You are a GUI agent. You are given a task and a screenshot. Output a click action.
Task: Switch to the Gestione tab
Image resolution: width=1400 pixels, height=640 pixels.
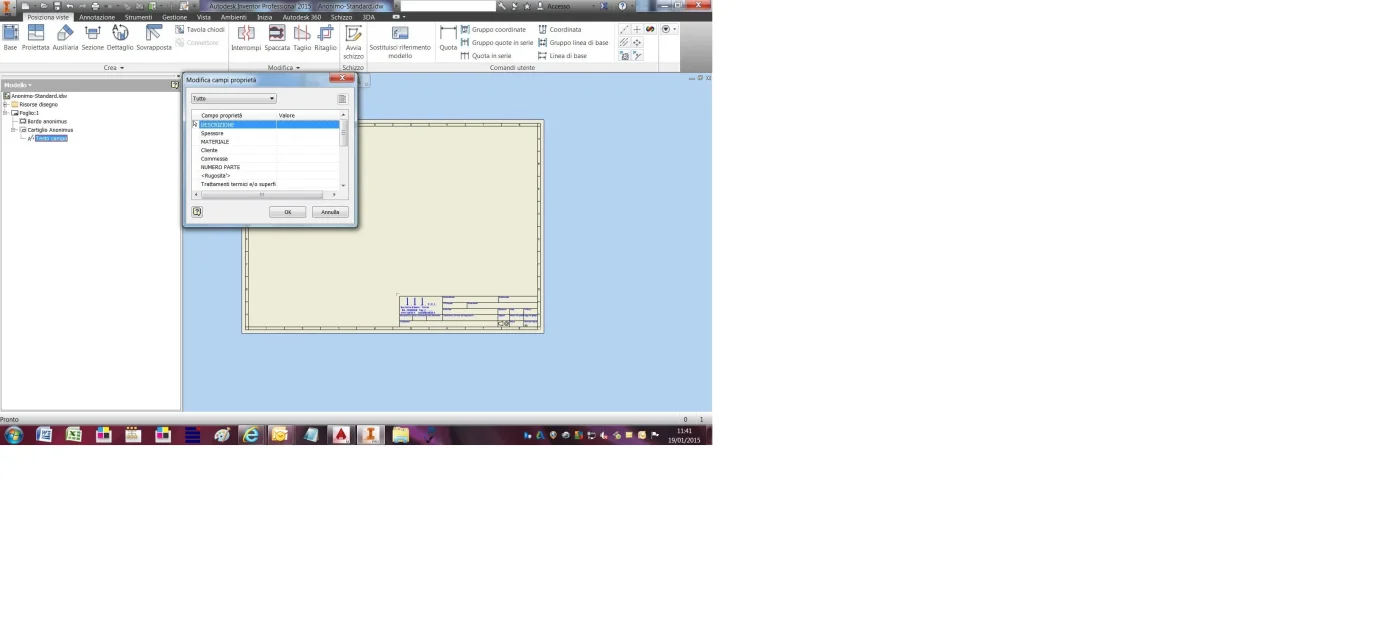174,17
